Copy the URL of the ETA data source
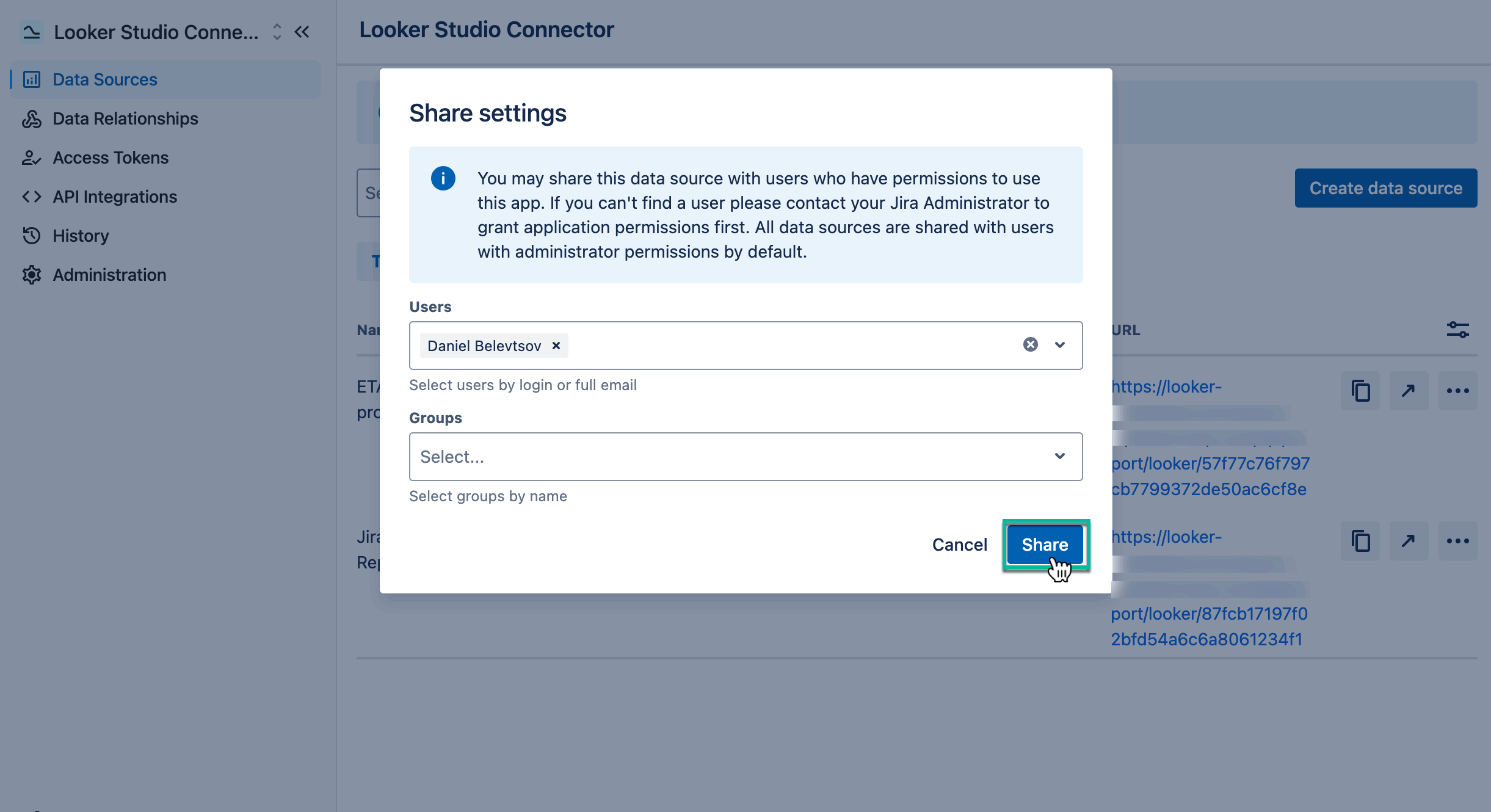 coord(1360,390)
